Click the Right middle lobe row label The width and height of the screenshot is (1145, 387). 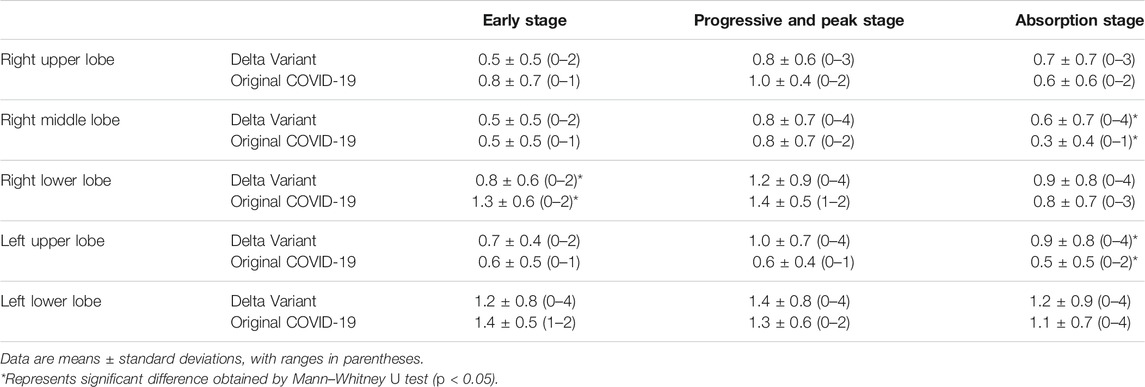59,120
